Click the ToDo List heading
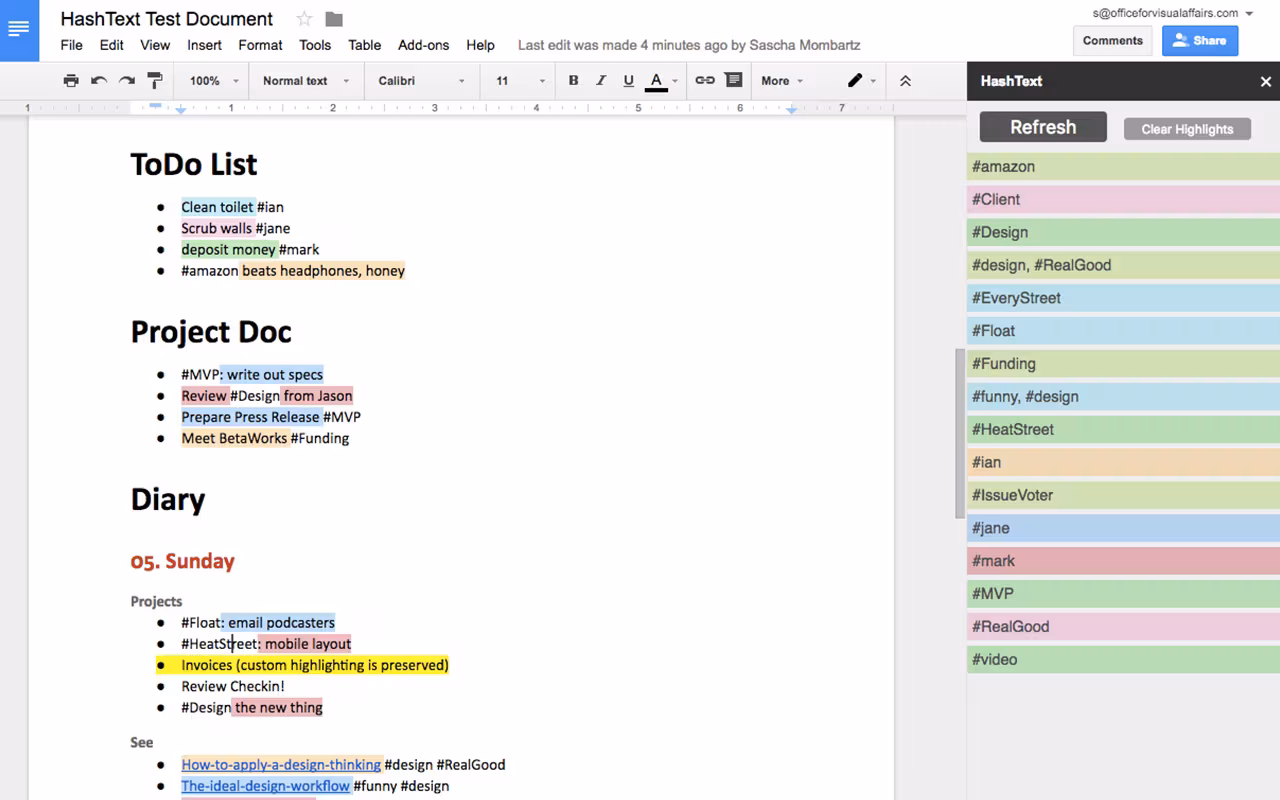Image resolution: width=1280 pixels, height=800 pixels. pos(194,164)
